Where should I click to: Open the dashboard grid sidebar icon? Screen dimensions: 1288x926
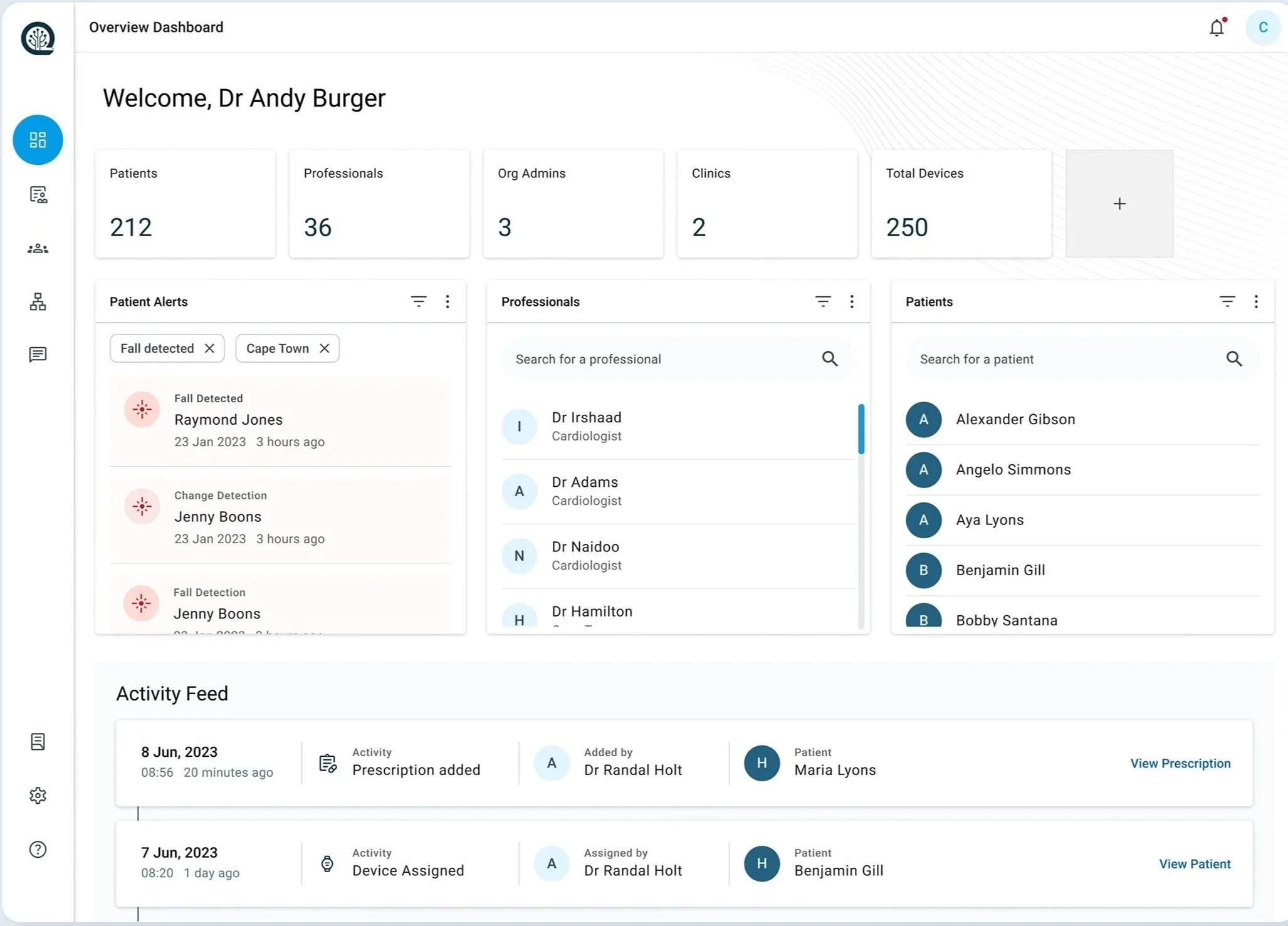pyautogui.click(x=38, y=140)
